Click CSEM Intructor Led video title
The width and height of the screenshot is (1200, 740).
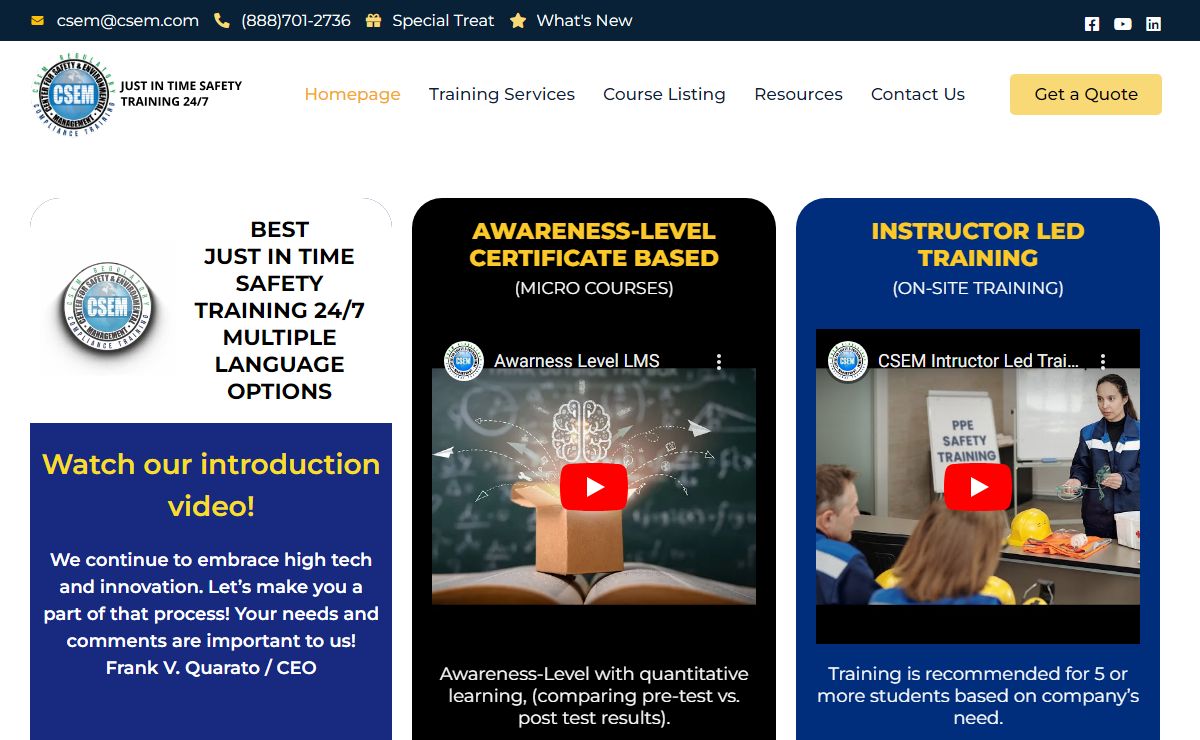978,361
